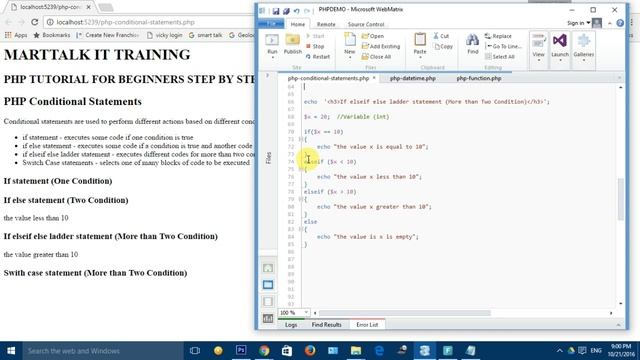Click the editor vertical scrollbar thumb
The width and height of the screenshot is (640, 360).
621,199
